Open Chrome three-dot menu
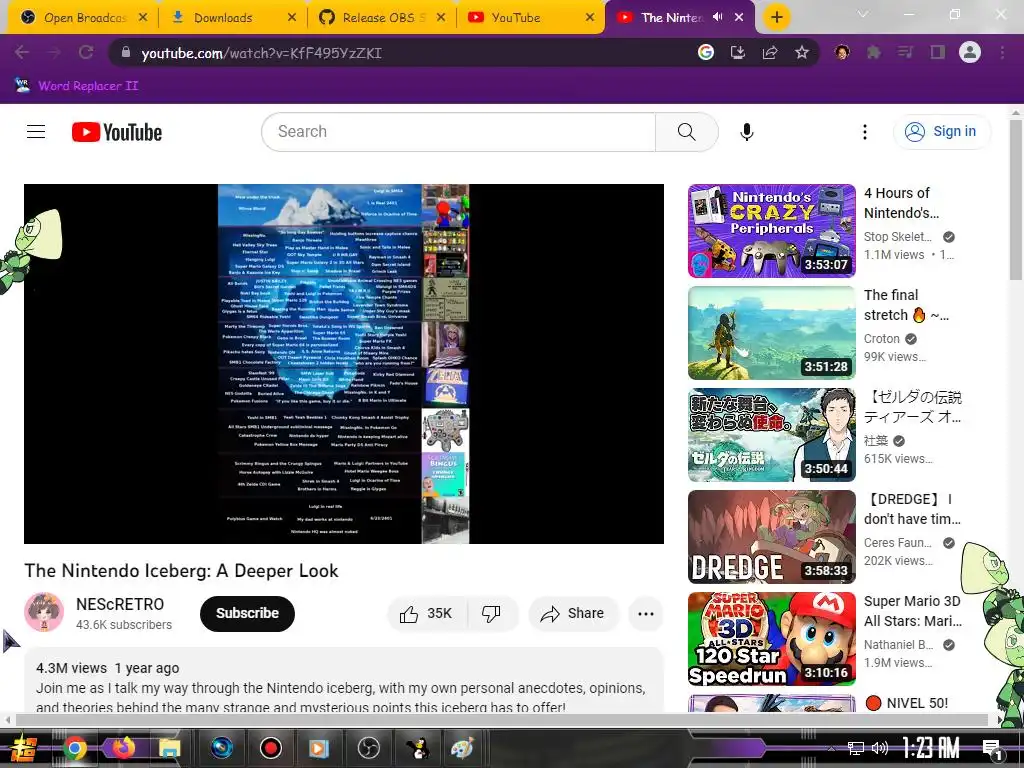 click(x=1002, y=52)
